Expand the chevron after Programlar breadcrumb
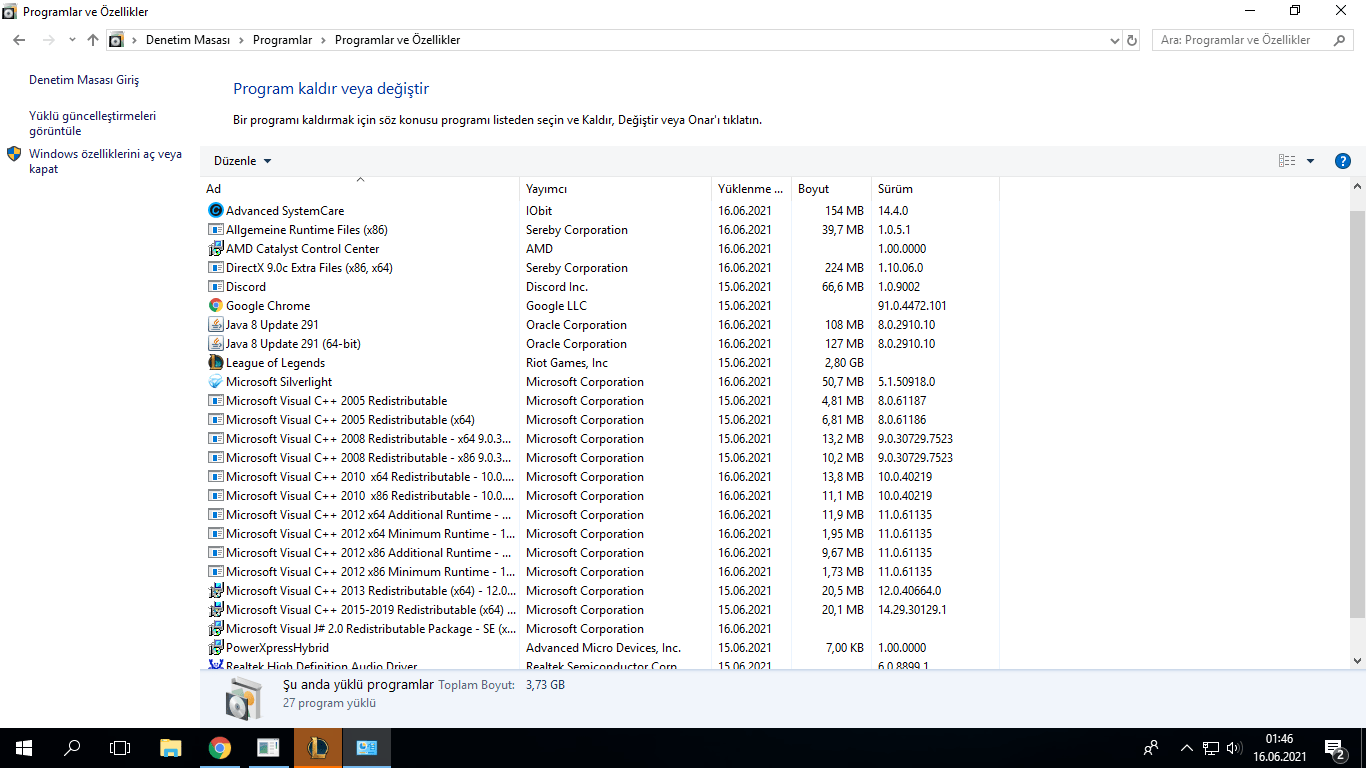The height and width of the screenshot is (768, 1366). point(321,40)
